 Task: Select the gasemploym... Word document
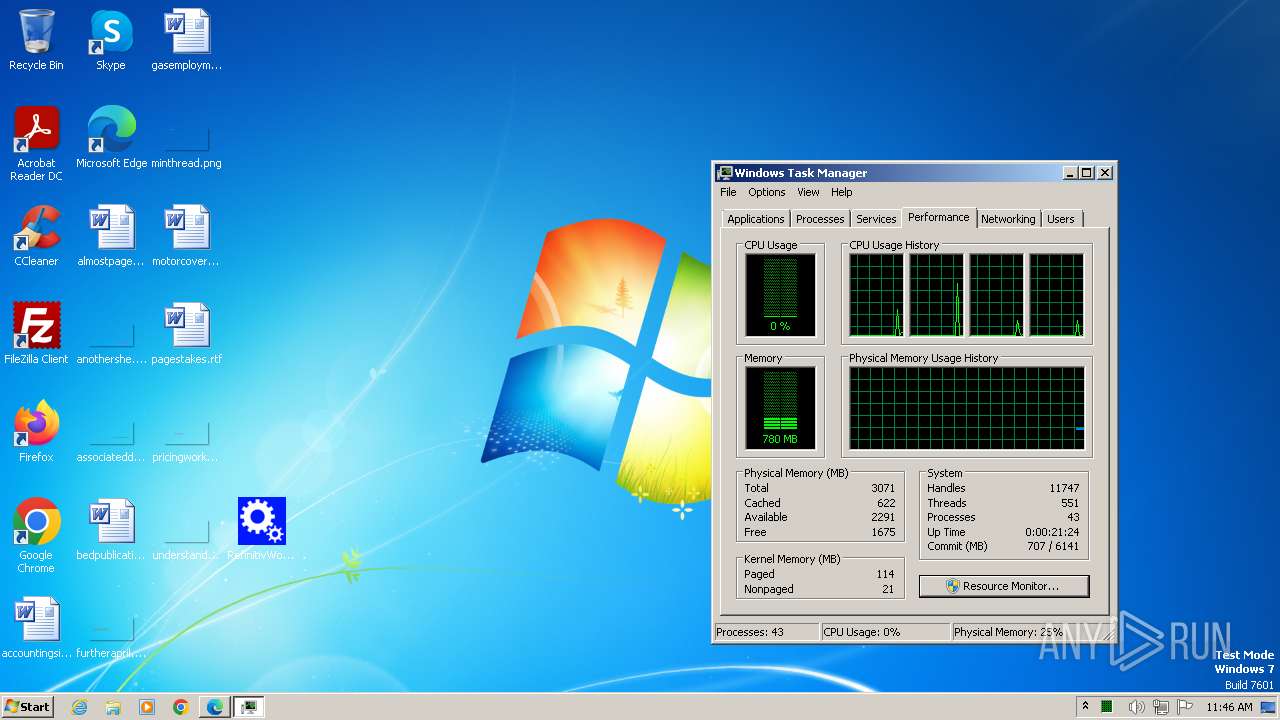[x=186, y=40]
